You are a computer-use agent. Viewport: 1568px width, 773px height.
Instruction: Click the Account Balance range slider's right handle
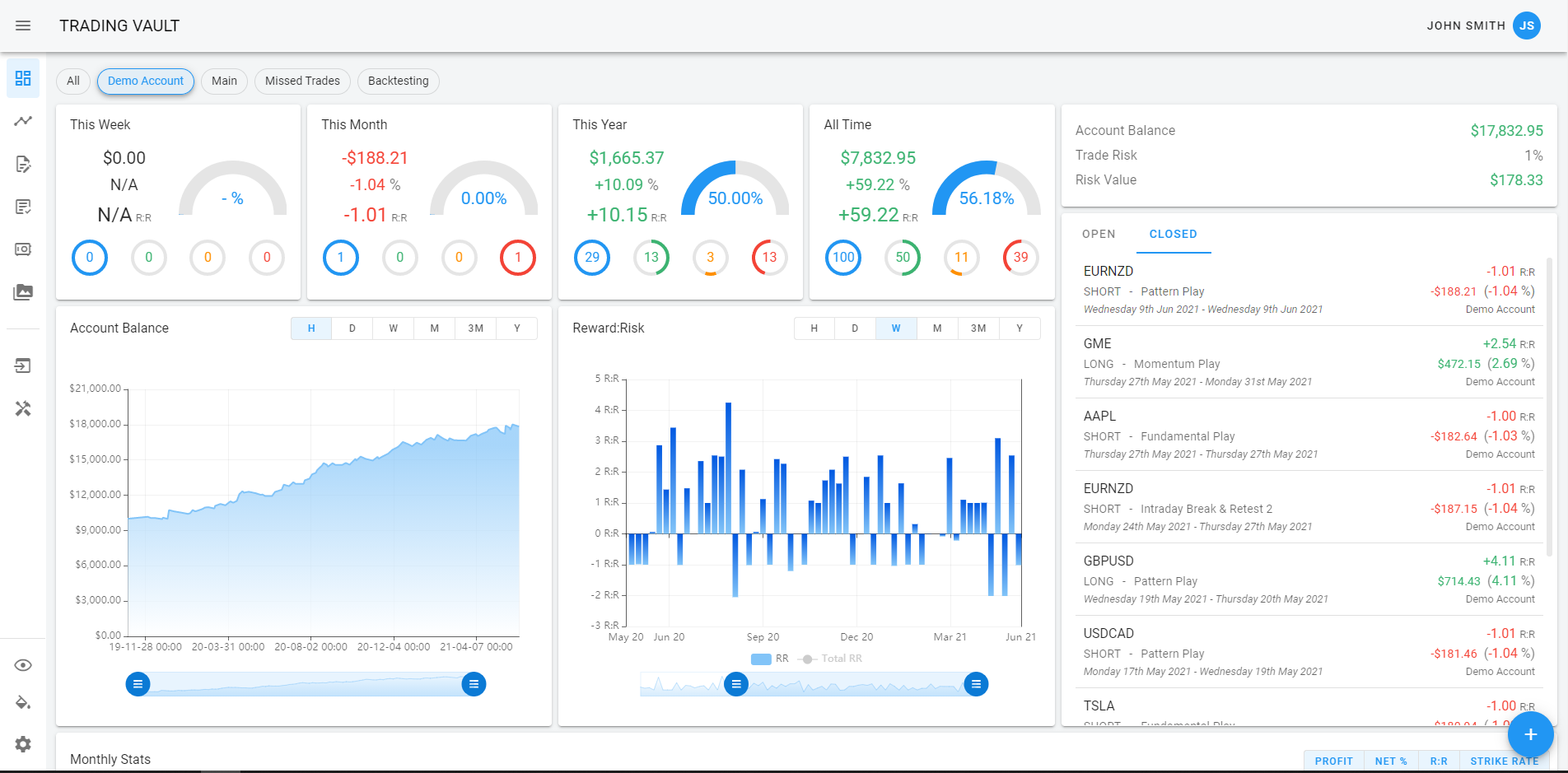click(x=474, y=684)
